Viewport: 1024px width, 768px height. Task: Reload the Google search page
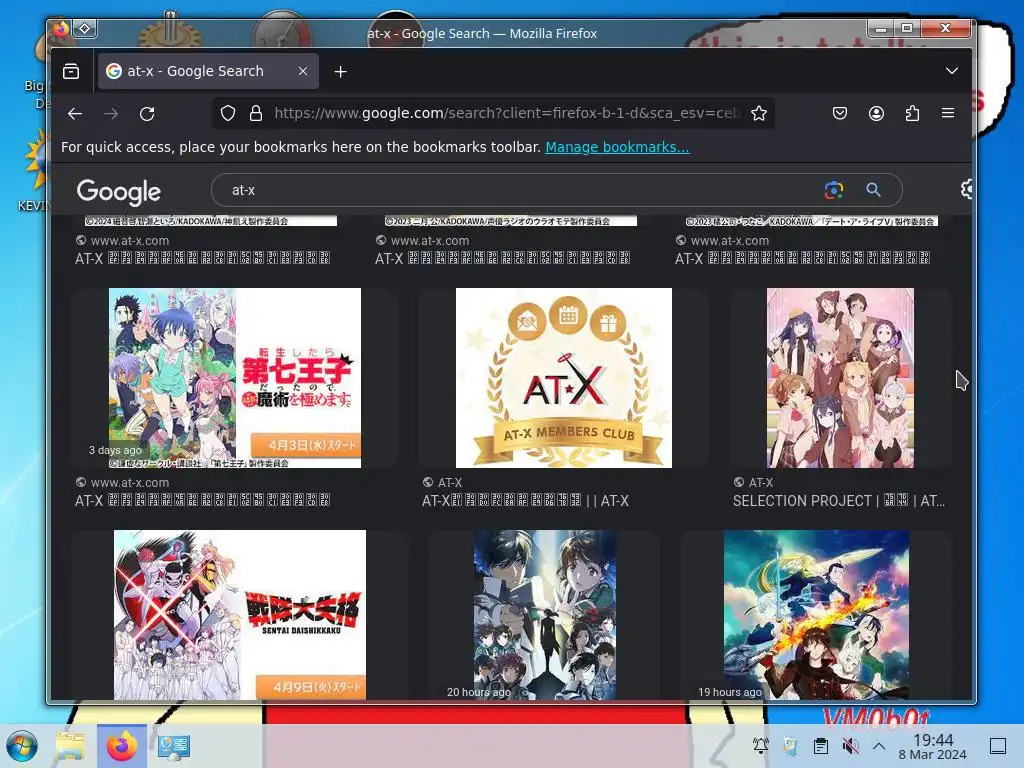[x=148, y=114]
